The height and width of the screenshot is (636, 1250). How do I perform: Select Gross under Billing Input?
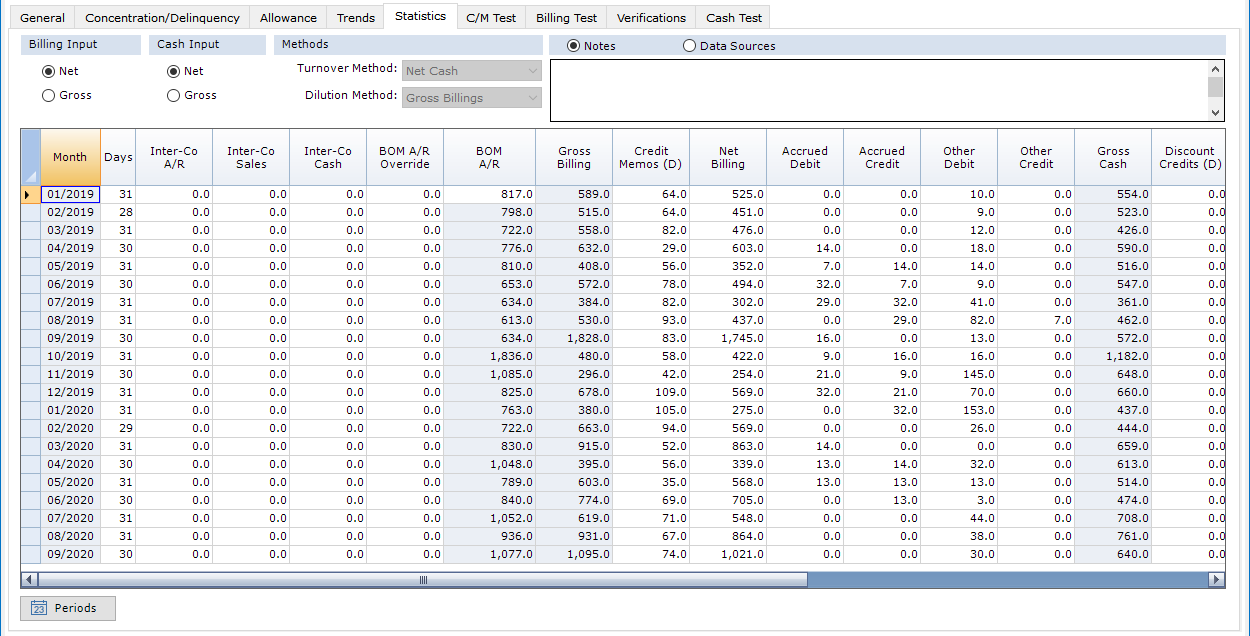[x=48, y=95]
